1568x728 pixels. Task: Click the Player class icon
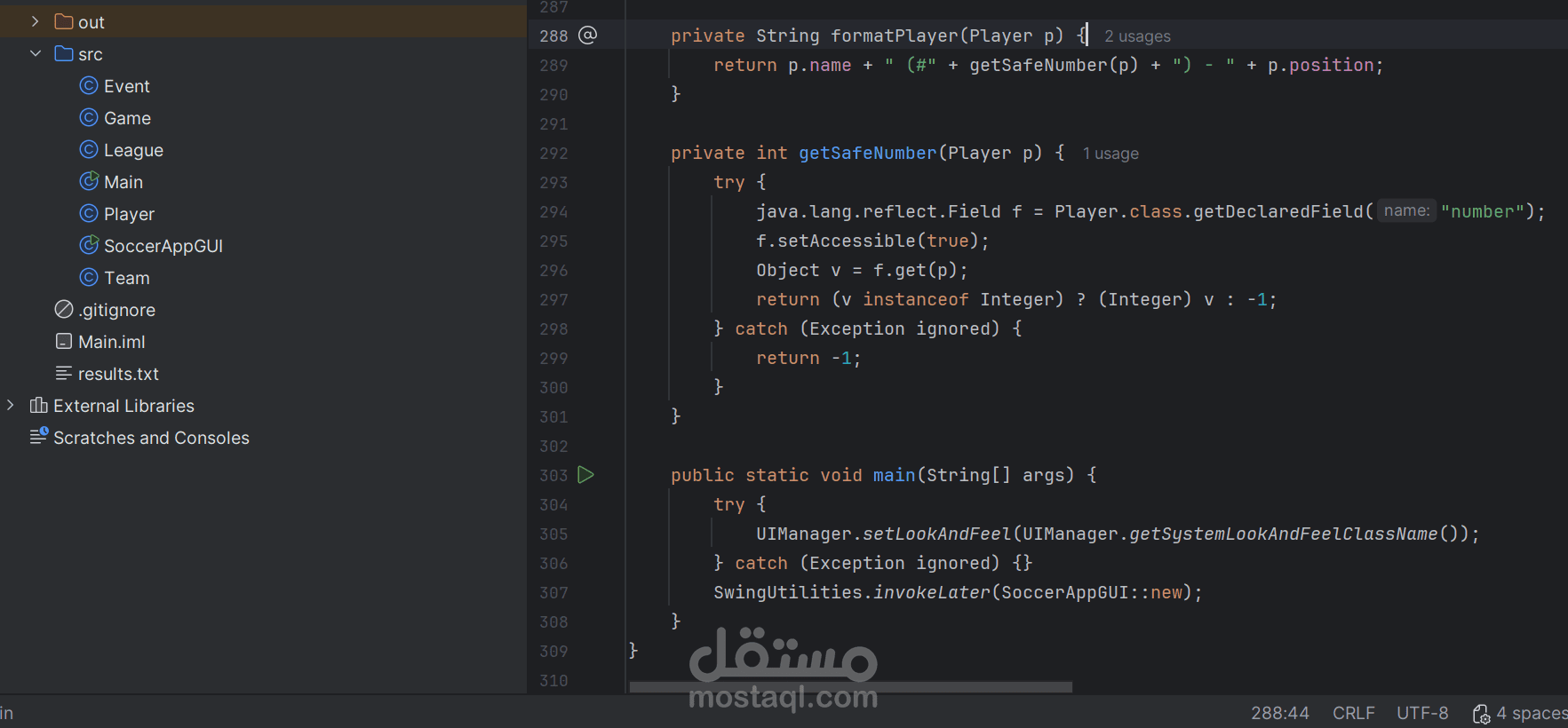point(89,213)
